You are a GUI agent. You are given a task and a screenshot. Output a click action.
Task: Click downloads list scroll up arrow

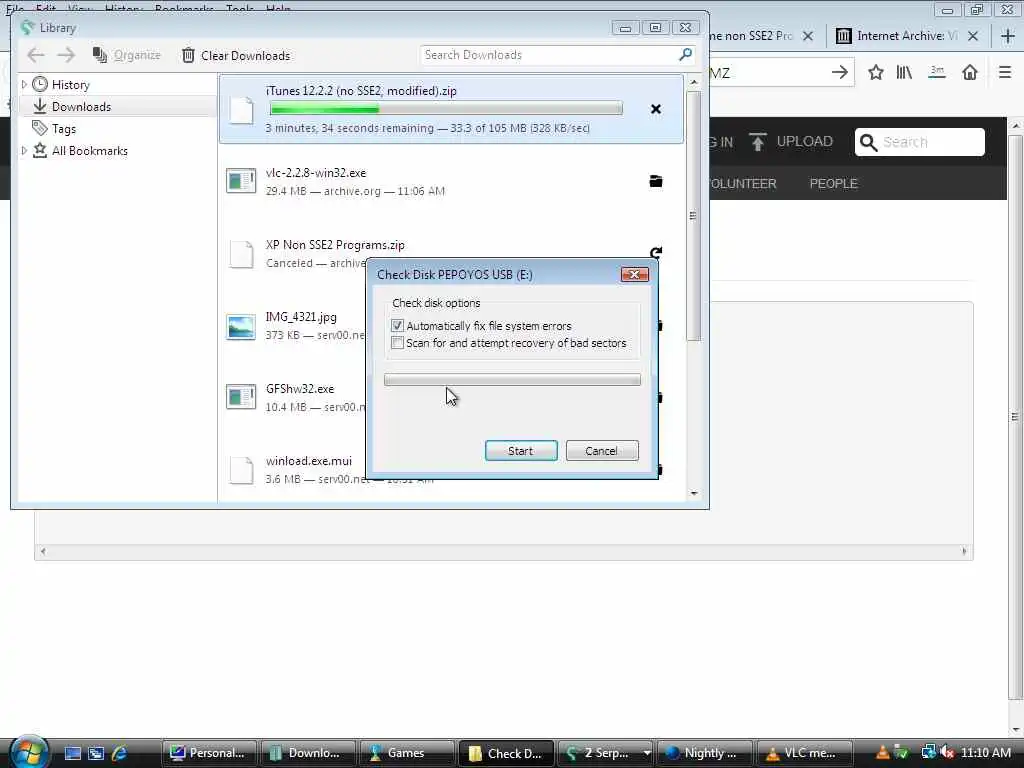click(x=694, y=82)
